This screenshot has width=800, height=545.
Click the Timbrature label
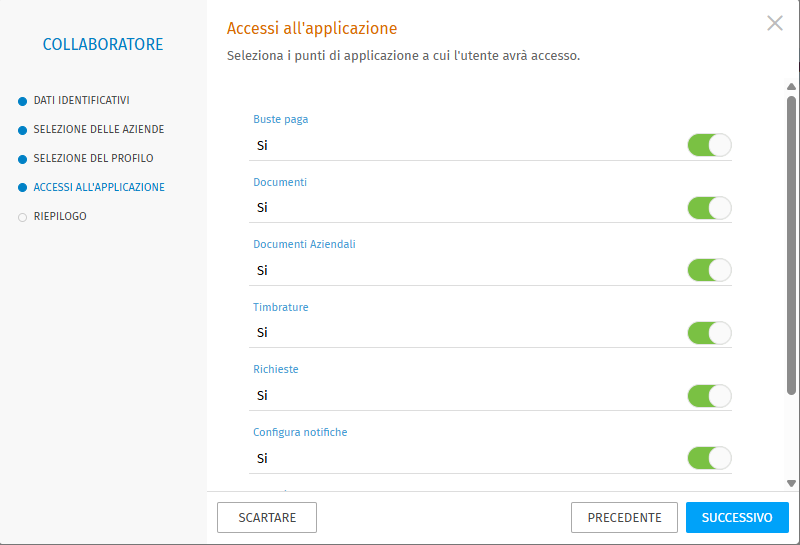[x=281, y=307]
